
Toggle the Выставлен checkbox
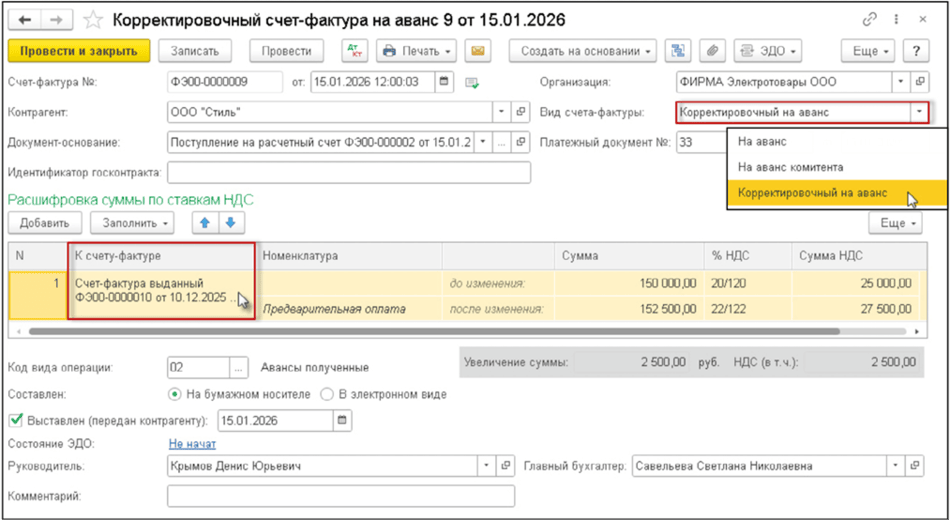(14, 420)
